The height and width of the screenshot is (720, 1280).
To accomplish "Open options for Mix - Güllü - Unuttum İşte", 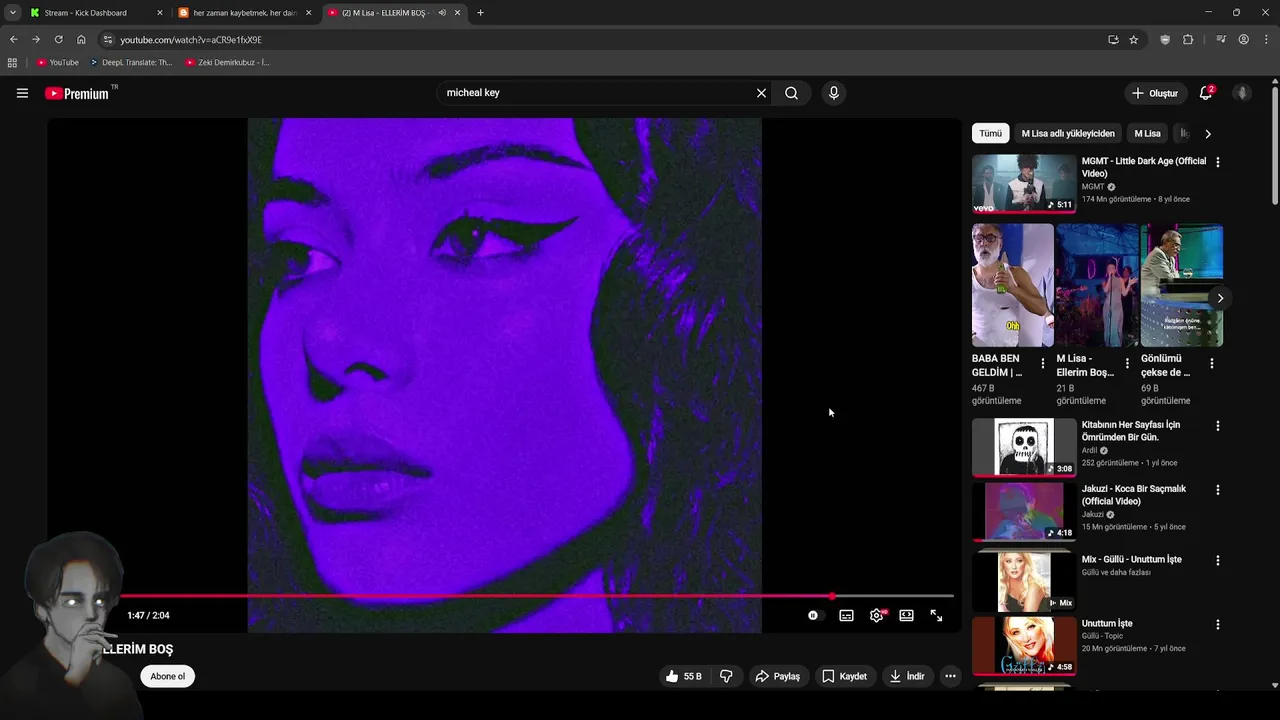I will pyautogui.click(x=1217, y=561).
